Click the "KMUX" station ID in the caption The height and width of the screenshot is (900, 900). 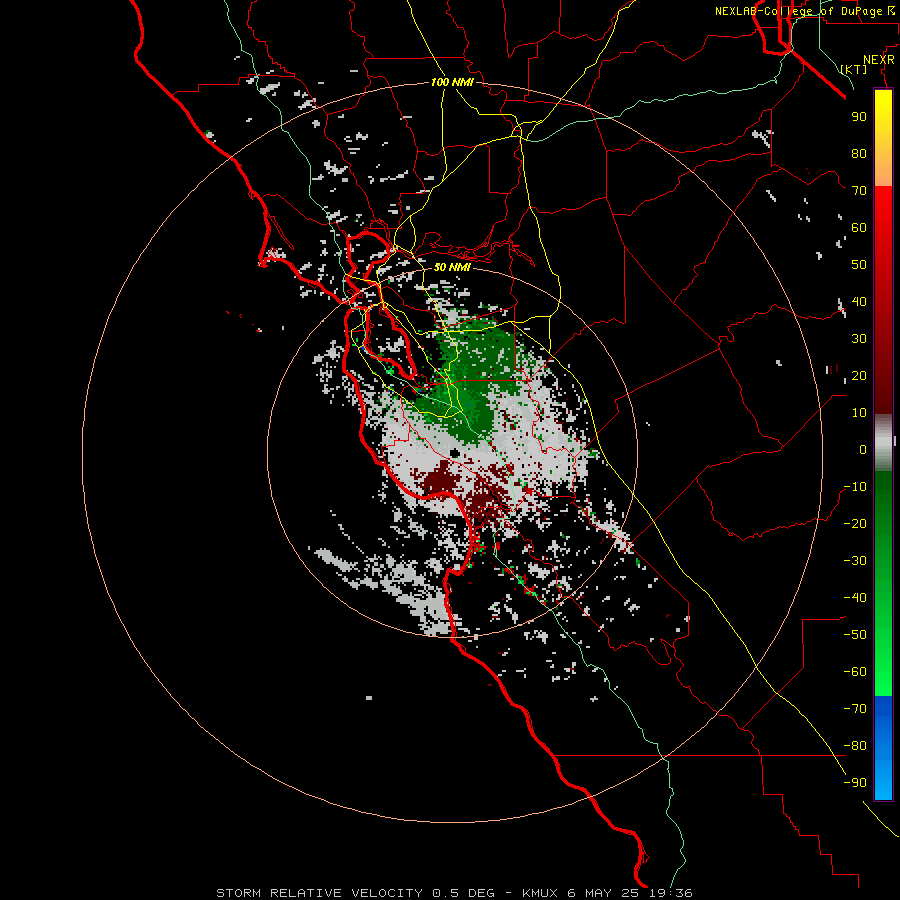(x=540, y=893)
